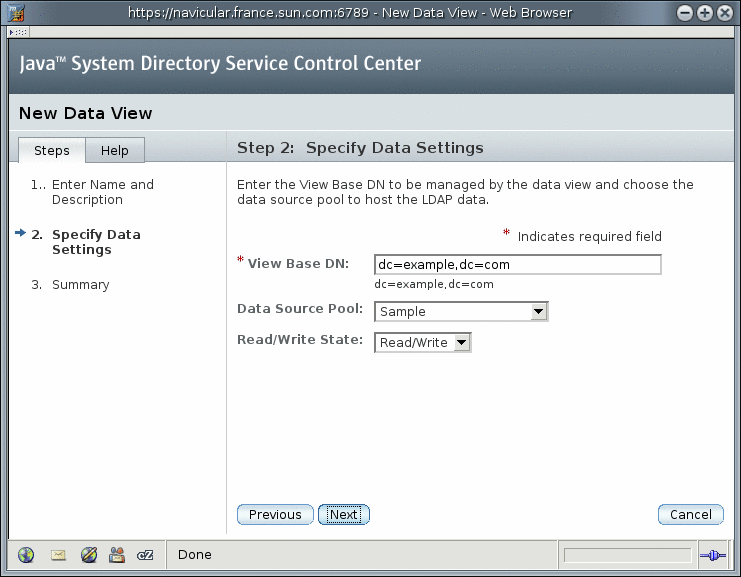
Task: Click the status bar progress meter
Action: 628,555
